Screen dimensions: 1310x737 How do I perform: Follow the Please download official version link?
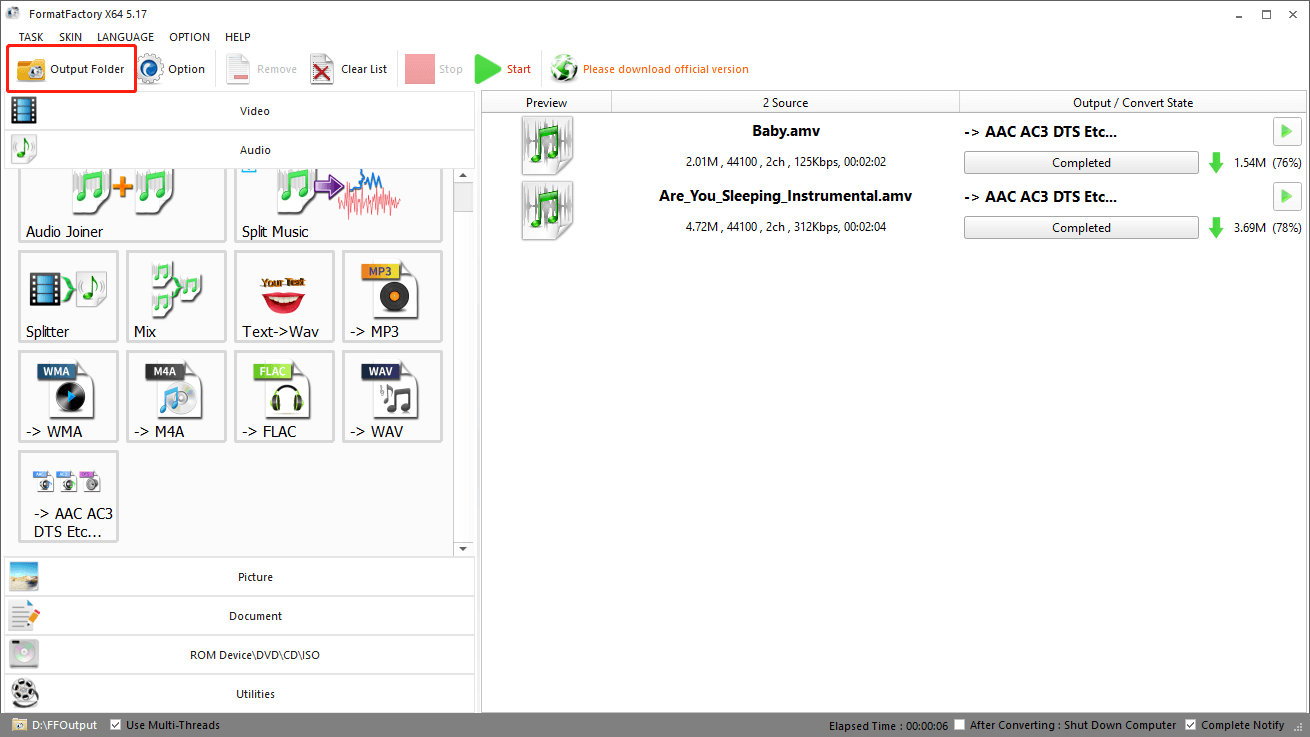(x=665, y=69)
